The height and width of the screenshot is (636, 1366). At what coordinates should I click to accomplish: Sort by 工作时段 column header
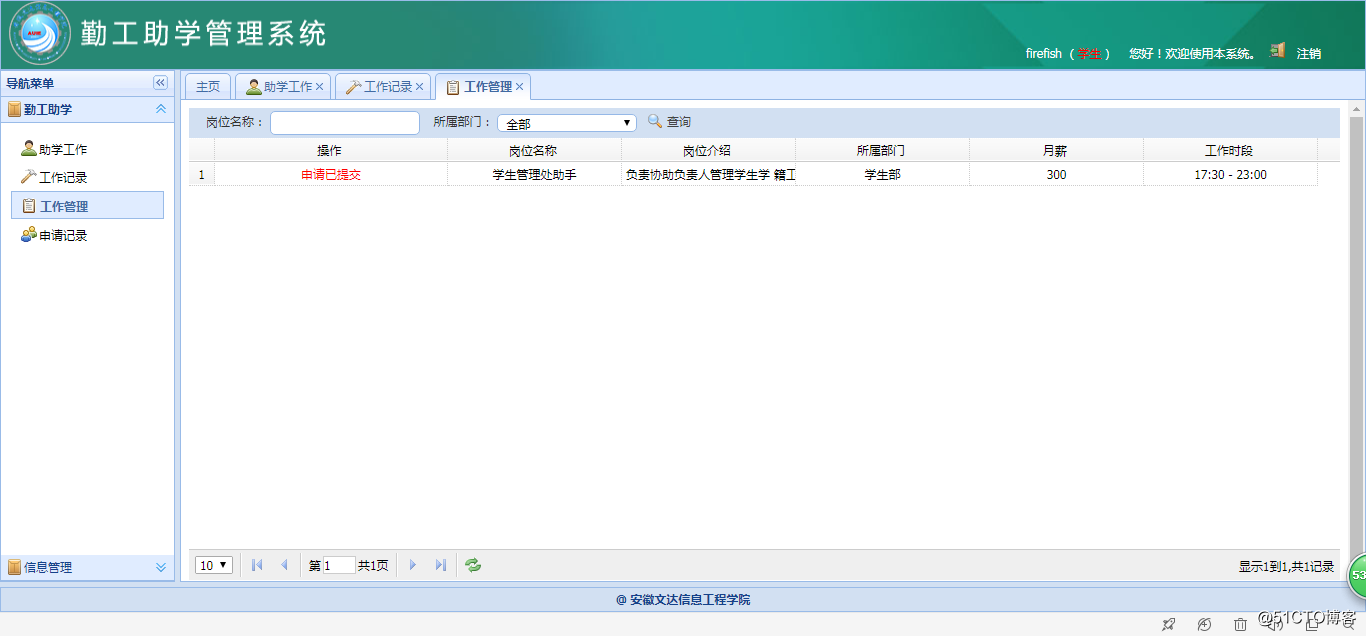tap(1229, 150)
